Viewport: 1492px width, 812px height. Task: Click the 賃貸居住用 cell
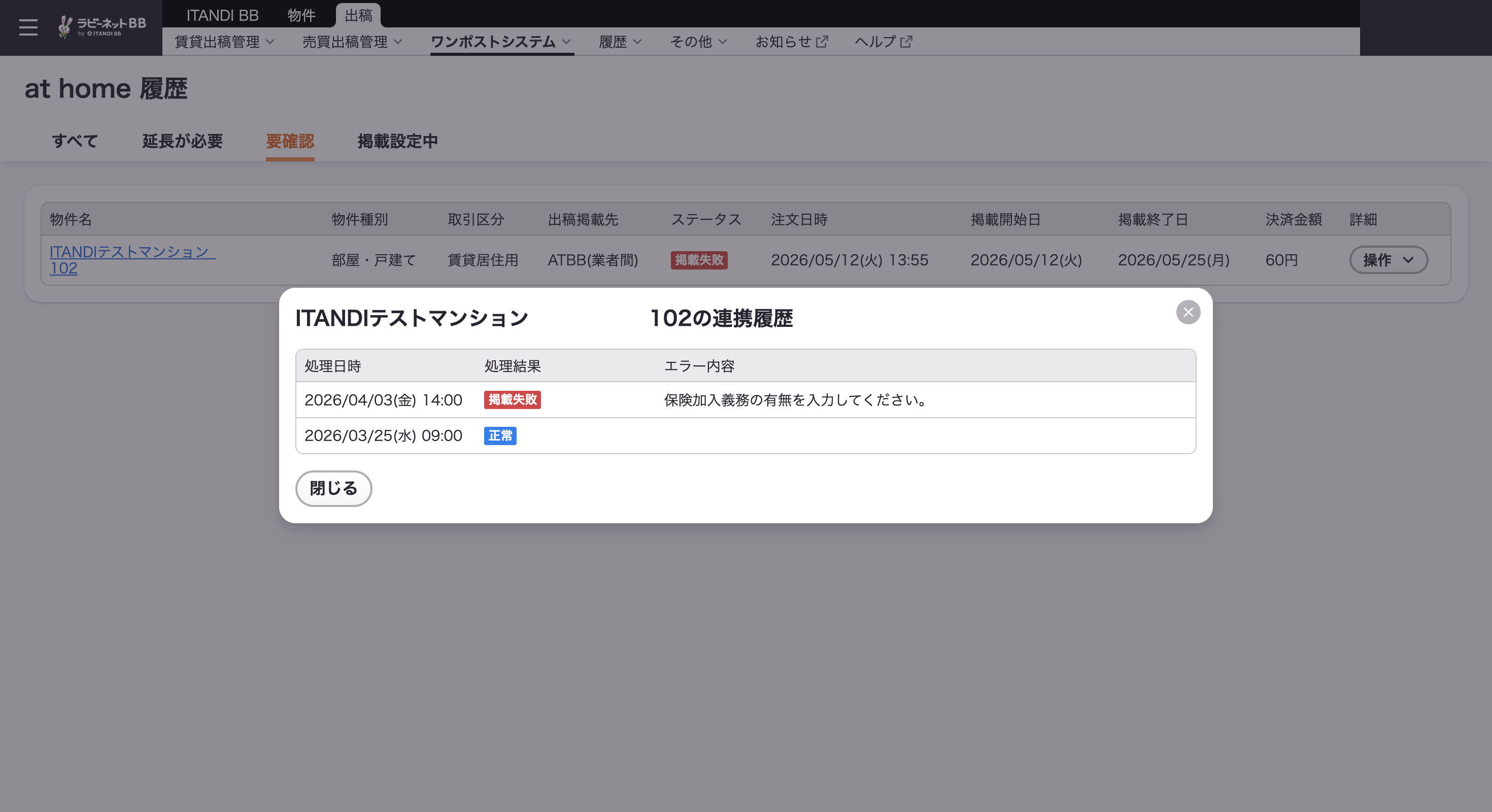(x=483, y=260)
